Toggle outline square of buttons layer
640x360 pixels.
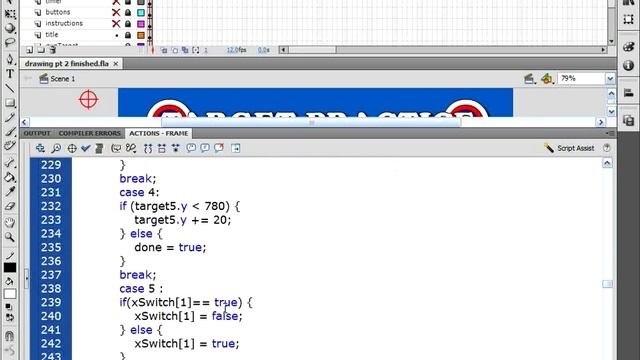coord(141,13)
